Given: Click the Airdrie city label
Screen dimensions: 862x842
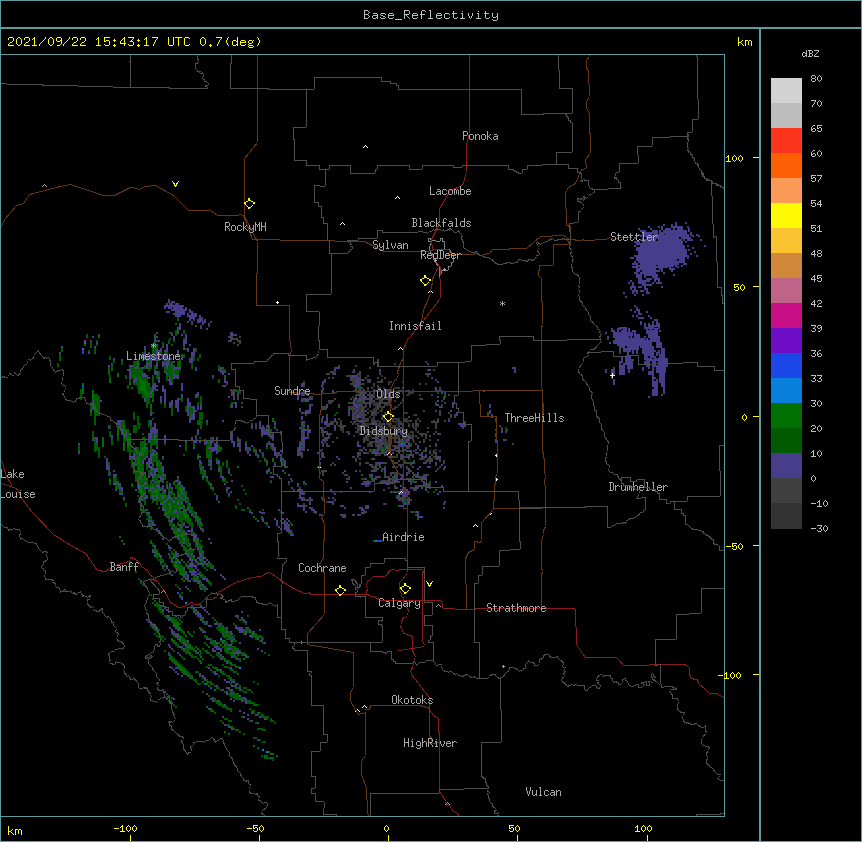Looking at the screenshot, I should tap(403, 537).
